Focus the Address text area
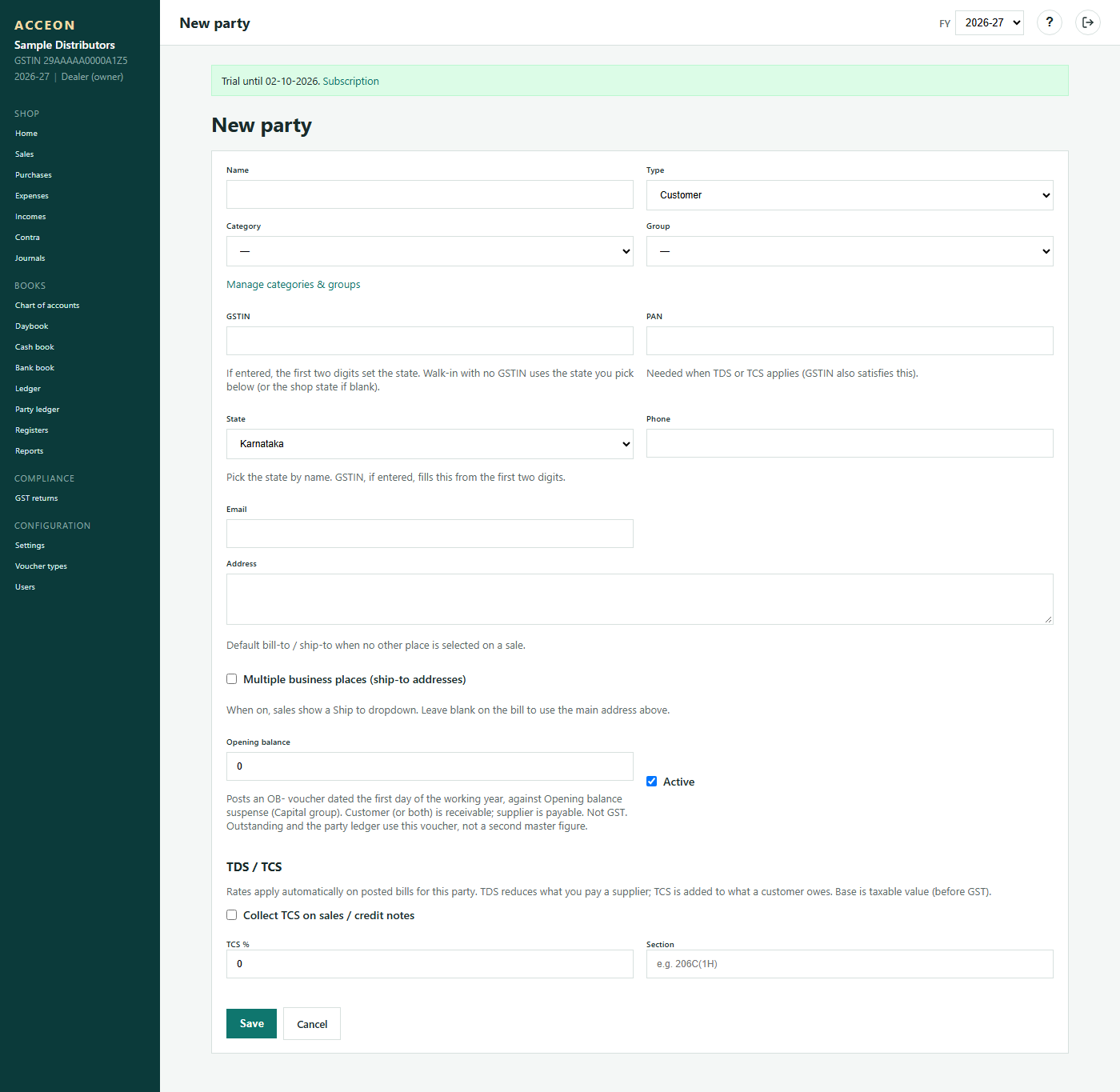Image resolution: width=1120 pixels, height=1092 pixels. coord(640,599)
